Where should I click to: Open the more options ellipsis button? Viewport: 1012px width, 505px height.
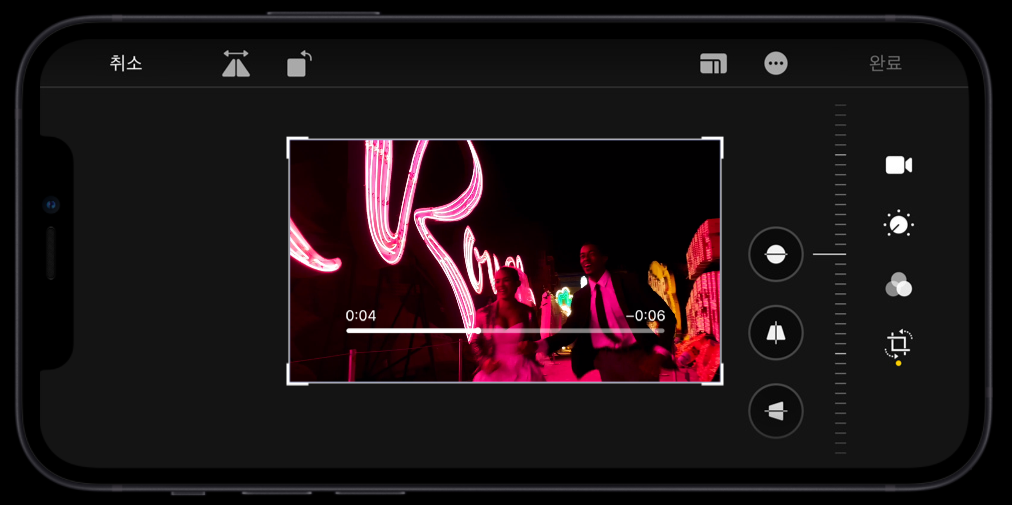coord(776,63)
